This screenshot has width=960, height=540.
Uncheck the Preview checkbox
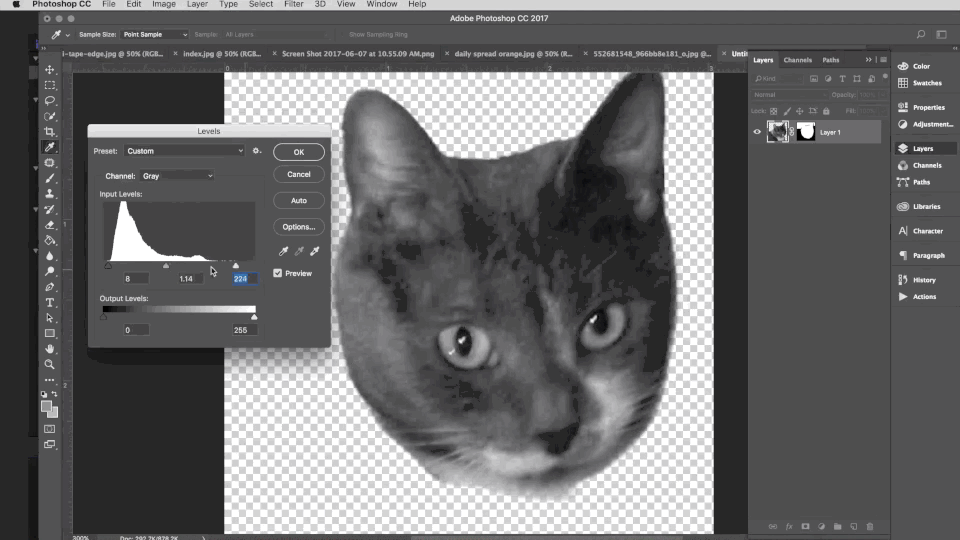[278, 273]
